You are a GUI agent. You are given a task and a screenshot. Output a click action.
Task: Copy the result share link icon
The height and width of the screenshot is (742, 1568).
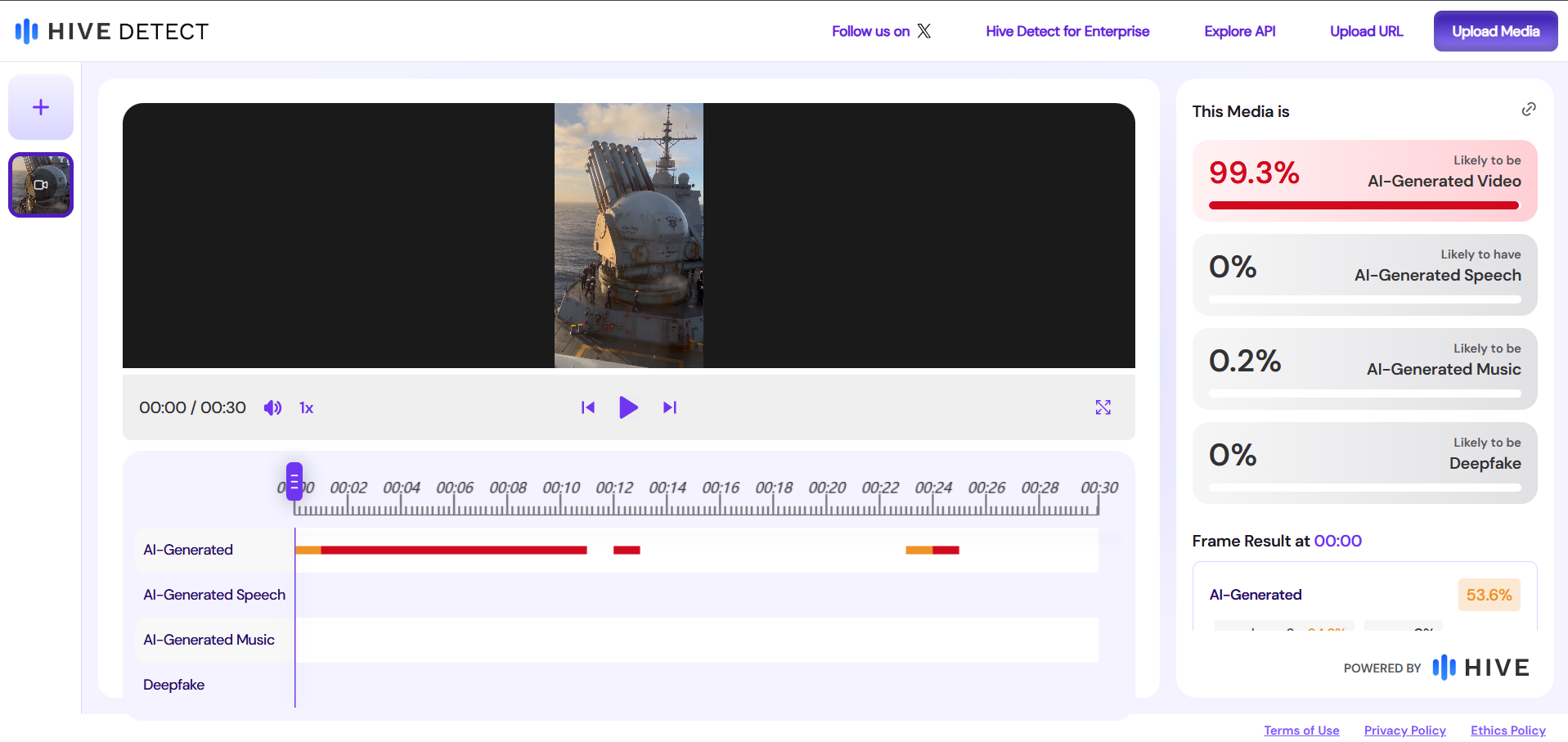pyautogui.click(x=1528, y=110)
